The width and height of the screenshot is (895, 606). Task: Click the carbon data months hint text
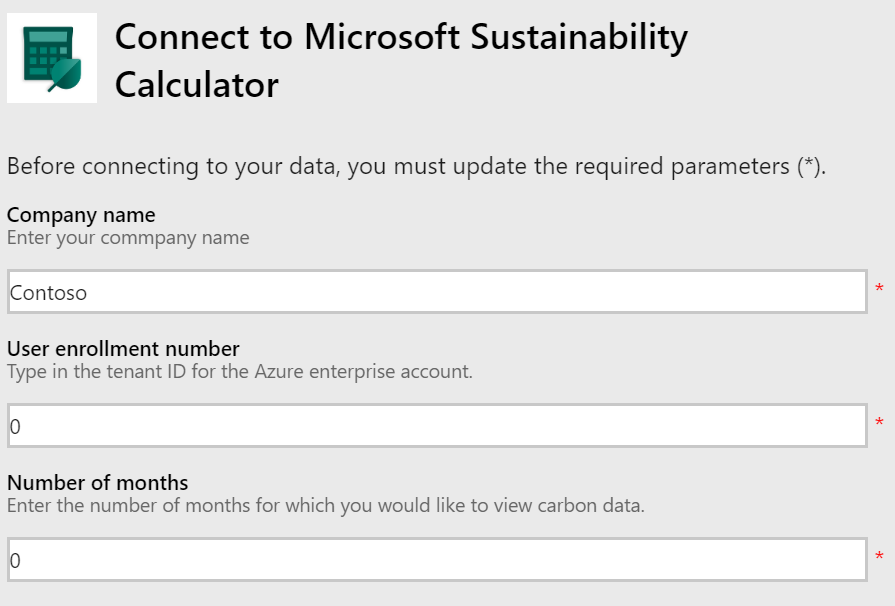[325, 506]
